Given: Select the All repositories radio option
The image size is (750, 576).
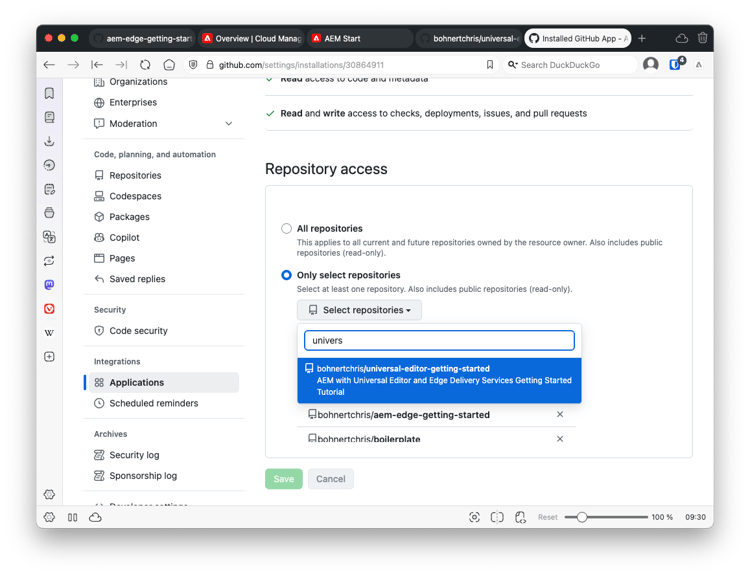Looking at the screenshot, I should (x=286, y=229).
